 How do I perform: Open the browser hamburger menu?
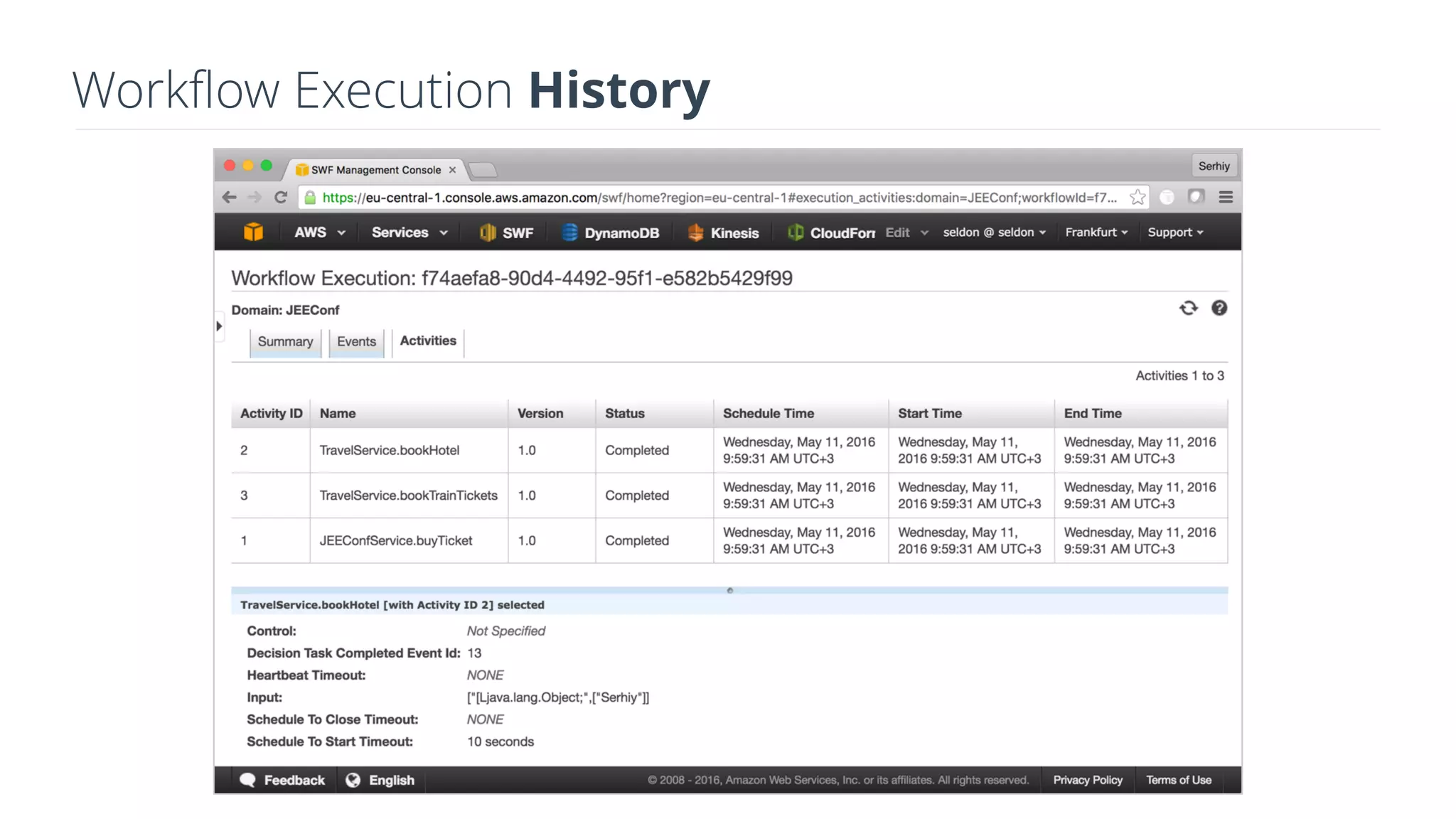click(1226, 198)
